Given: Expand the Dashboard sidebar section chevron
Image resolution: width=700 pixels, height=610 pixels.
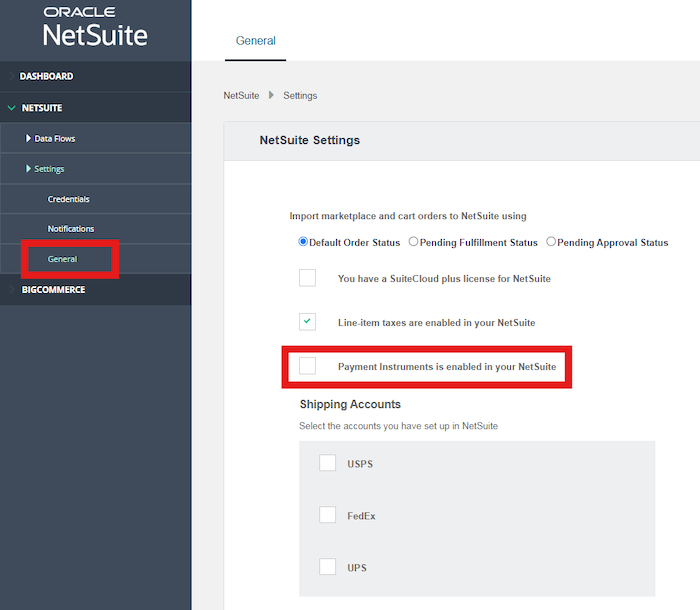Looking at the screenshot, I should point(12,76).
